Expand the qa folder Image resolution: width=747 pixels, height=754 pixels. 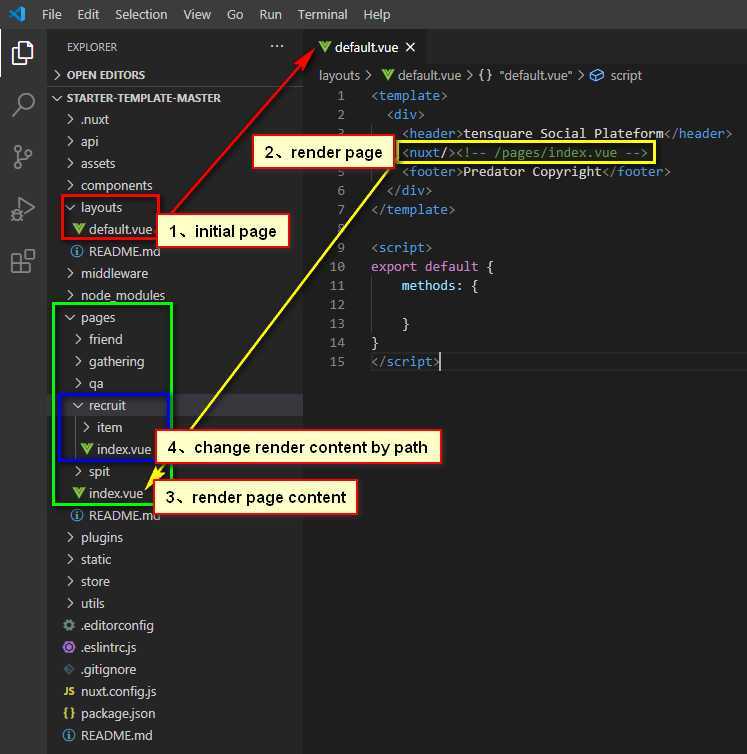click(x=176, y=383)
